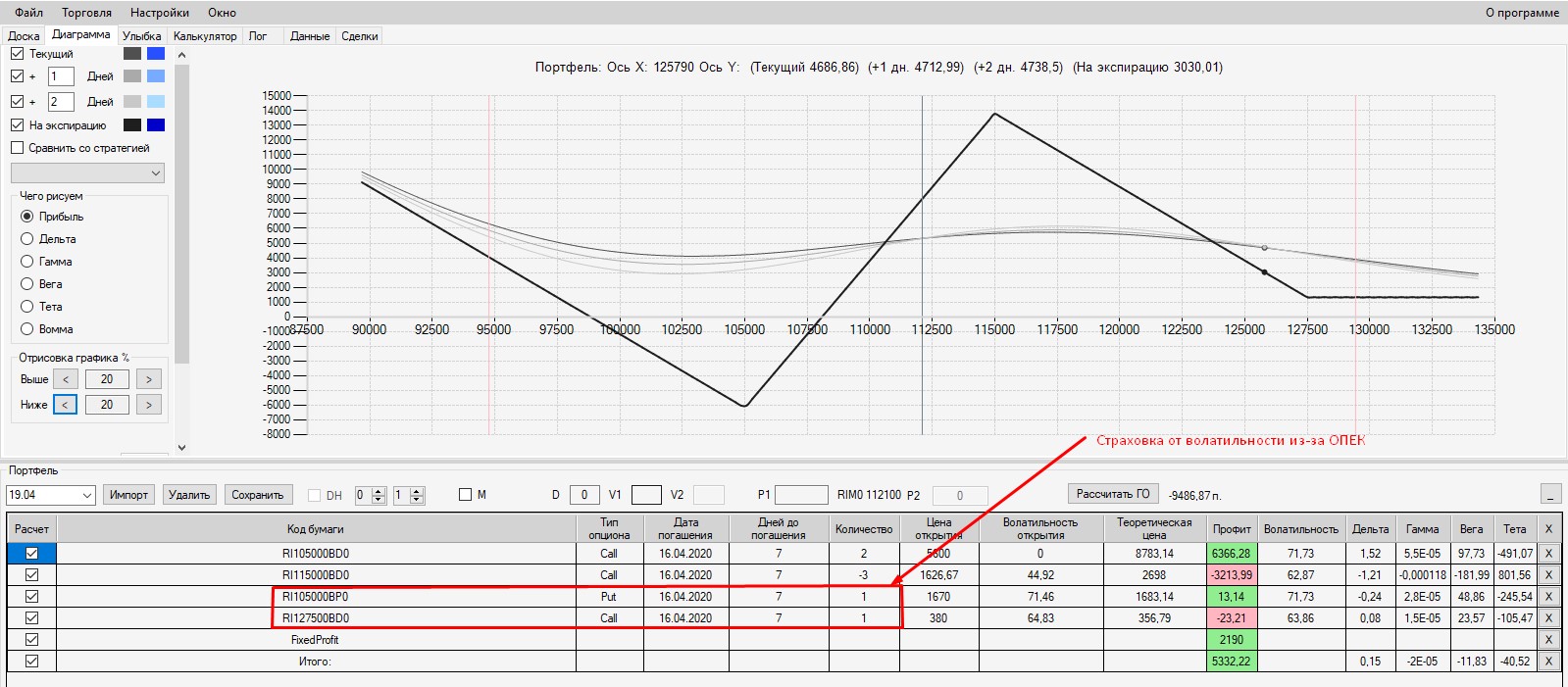
Task: Open the Файл menu
Action: [29, 13]
